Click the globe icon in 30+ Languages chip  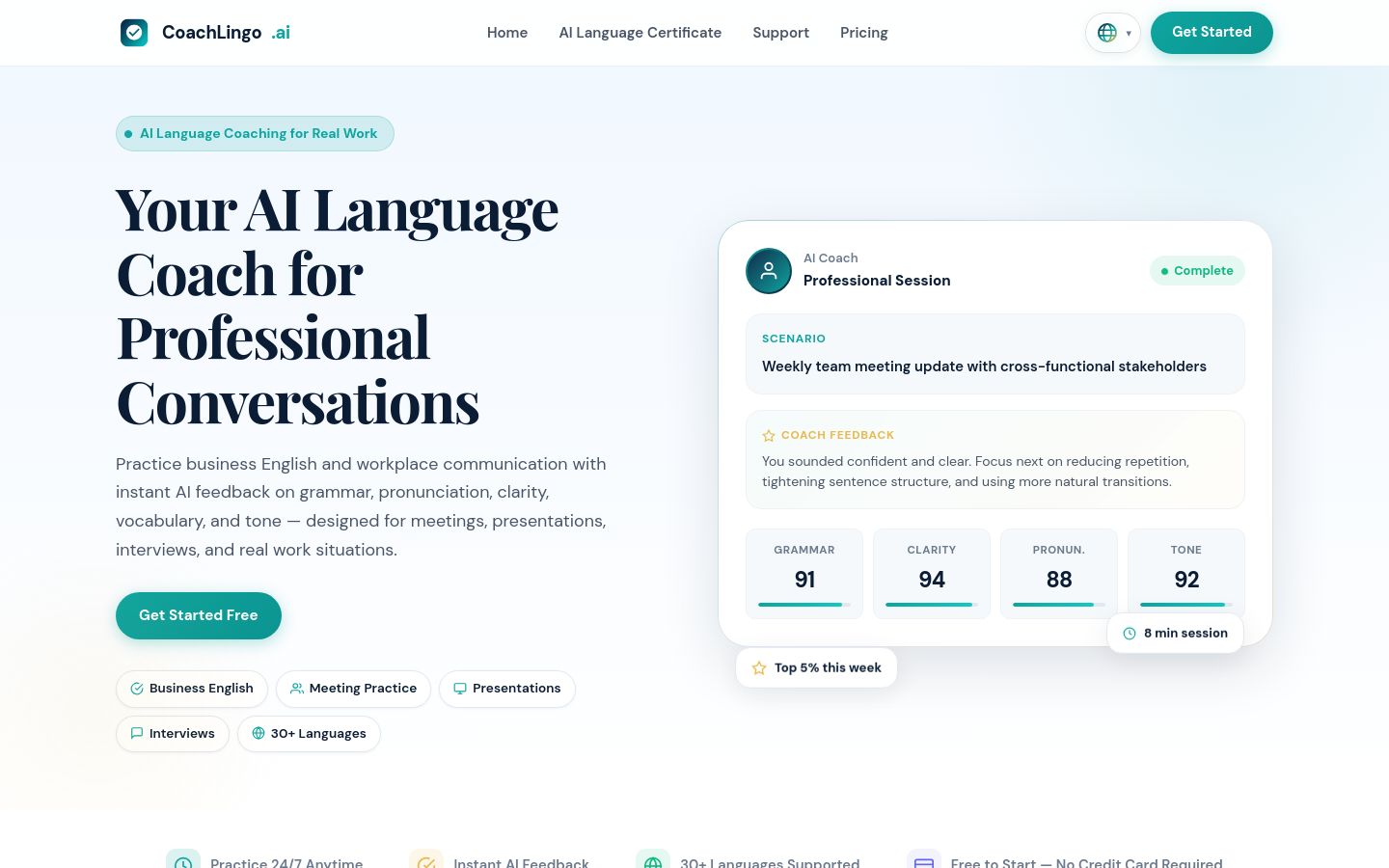point(259,734)
